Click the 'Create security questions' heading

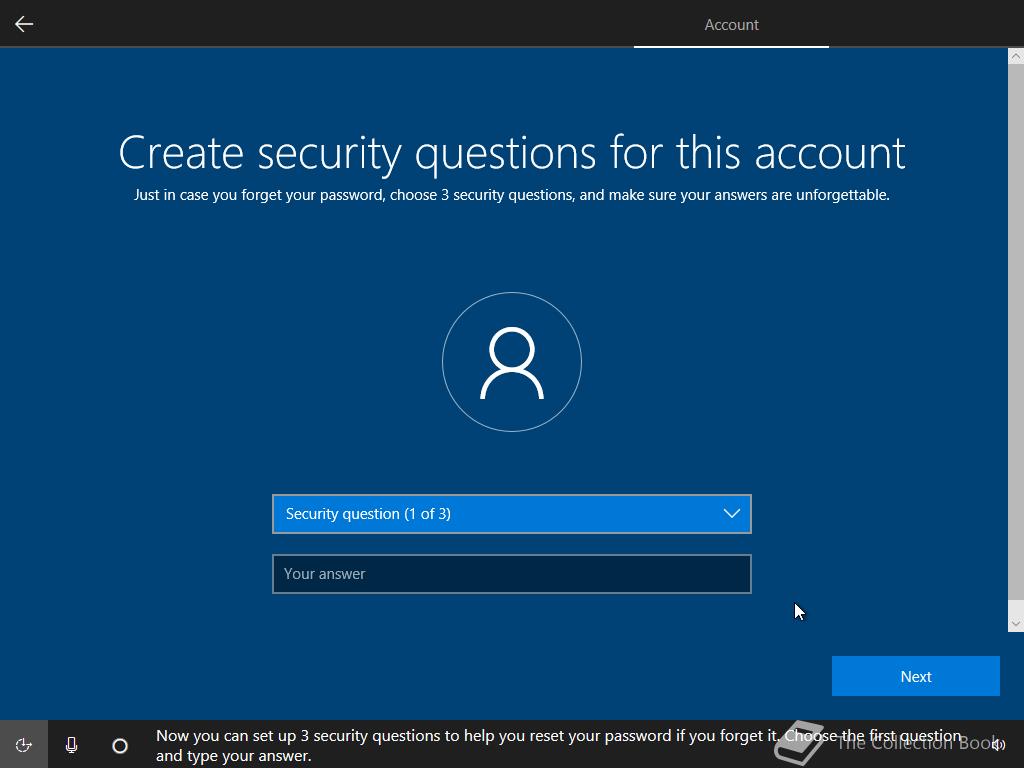click(x=511, y=153)
